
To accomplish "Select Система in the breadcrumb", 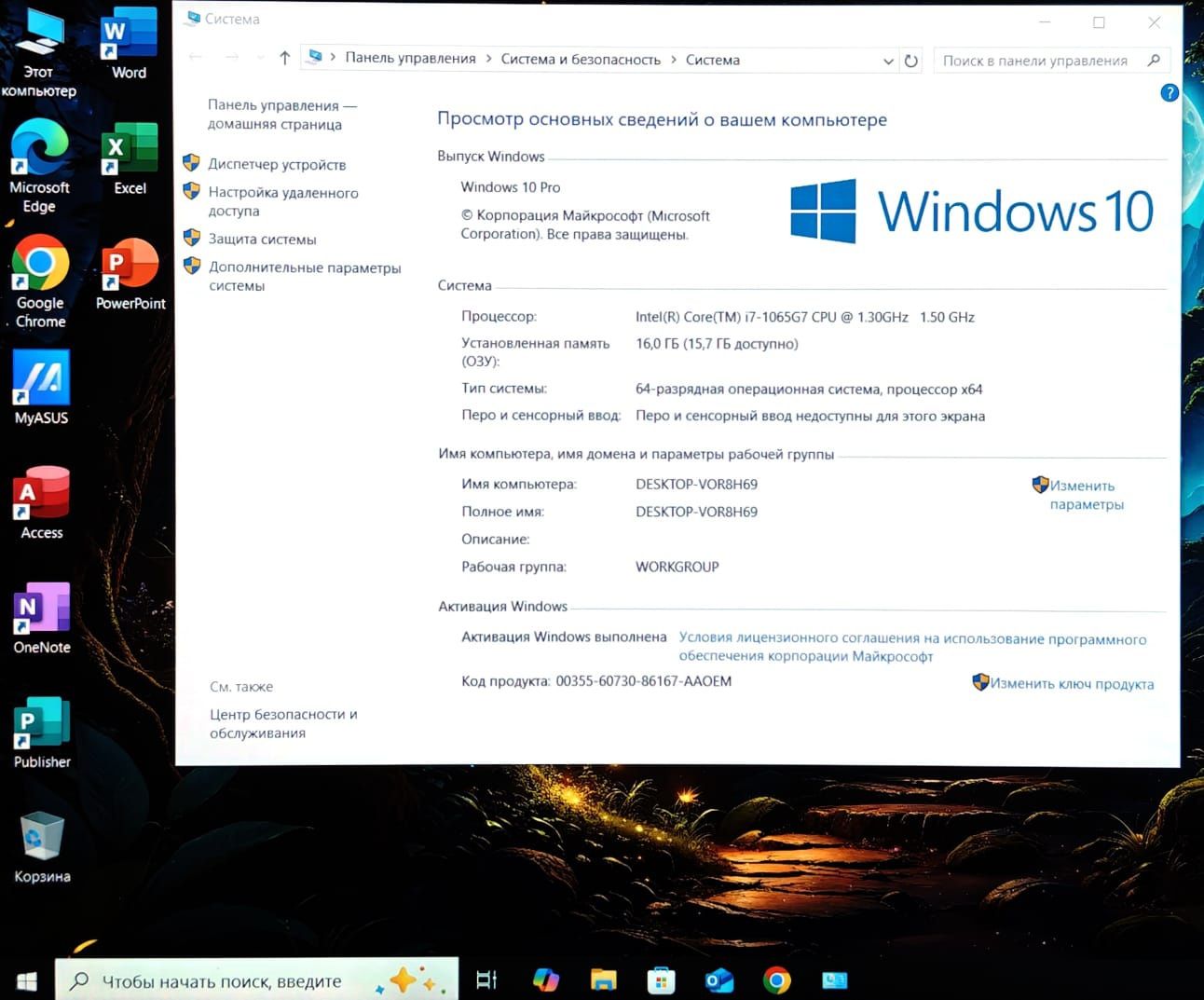I will 712,60.
